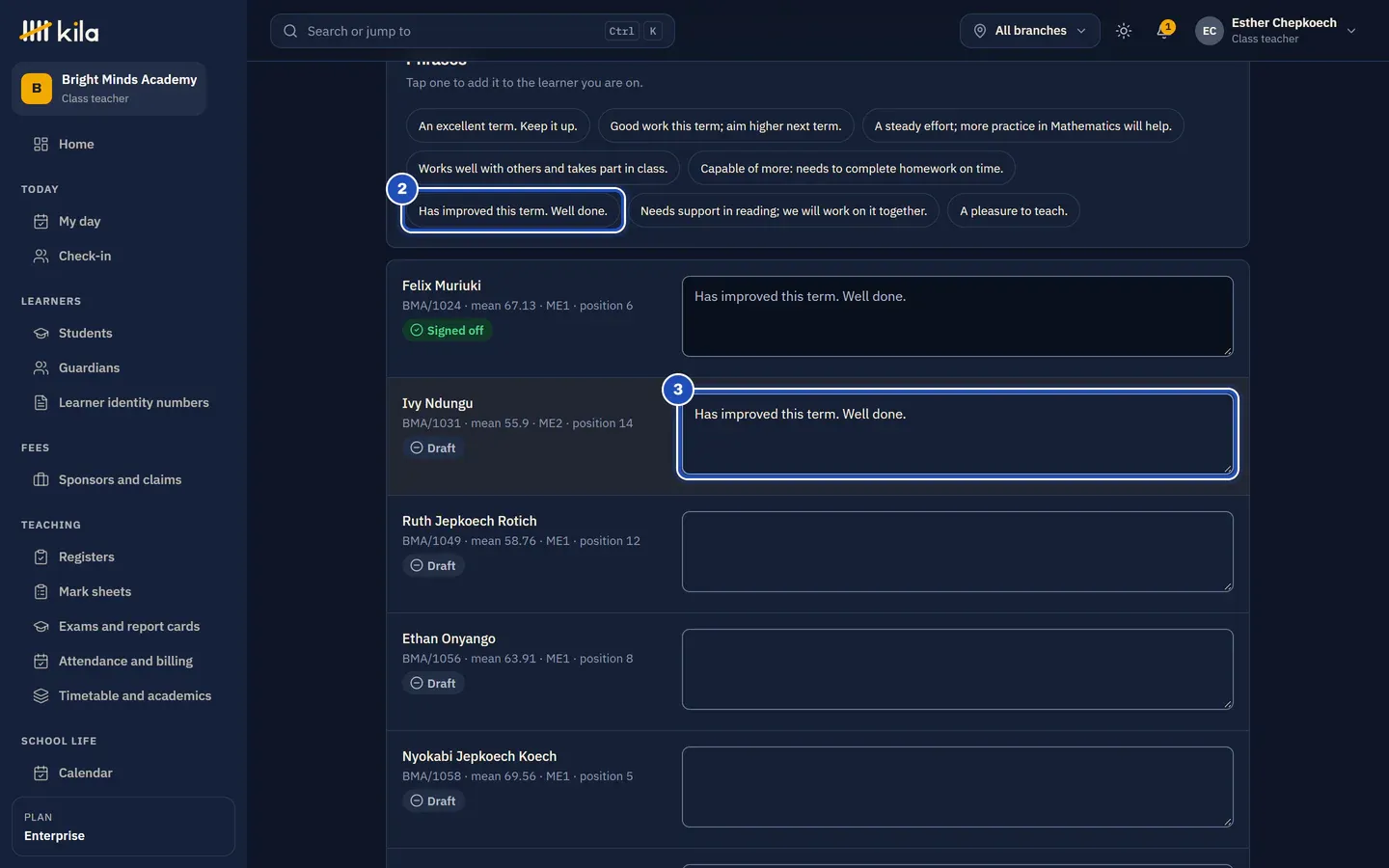The image size is (1389, 868).
Task: Click the Registers clipboard icon
Action: [x=41, y=557]
